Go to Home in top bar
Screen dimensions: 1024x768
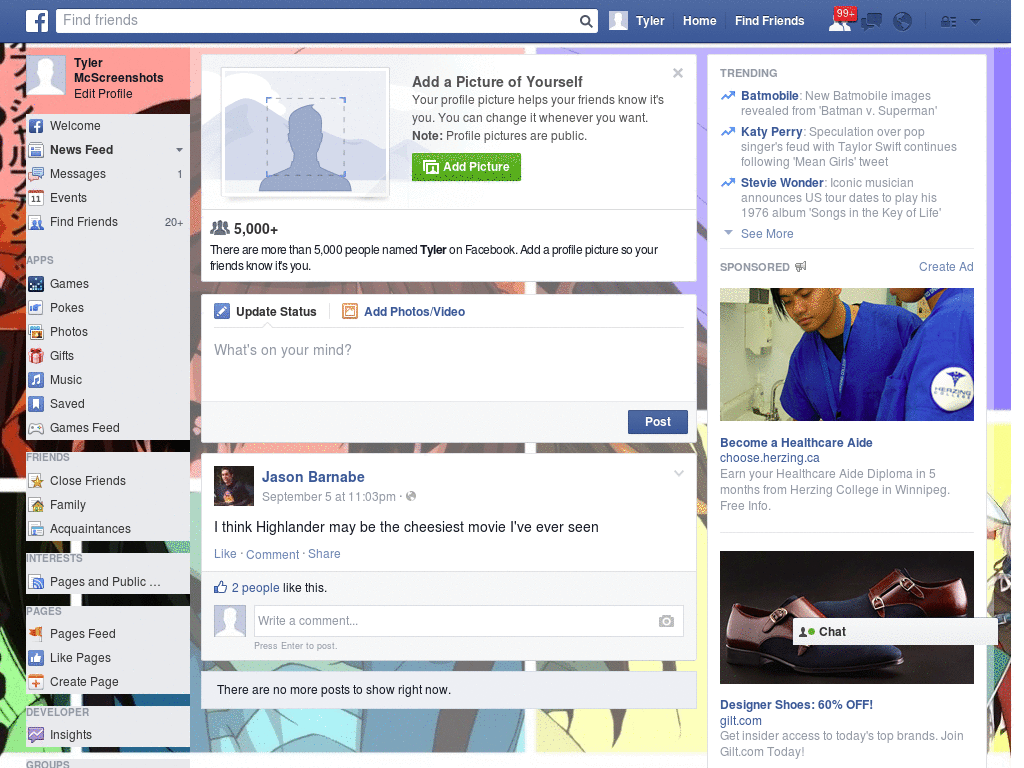pos(699,21)
